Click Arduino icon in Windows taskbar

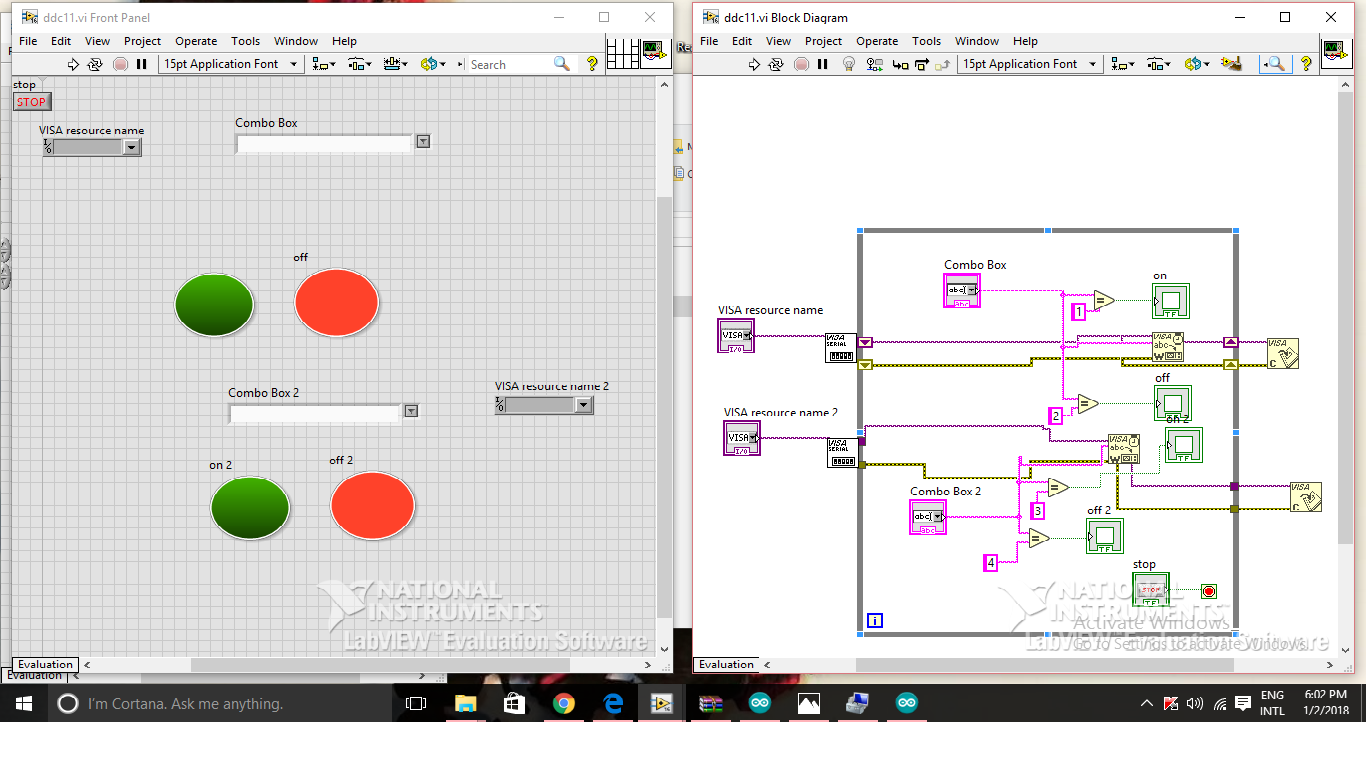click(x=760, y=704)
